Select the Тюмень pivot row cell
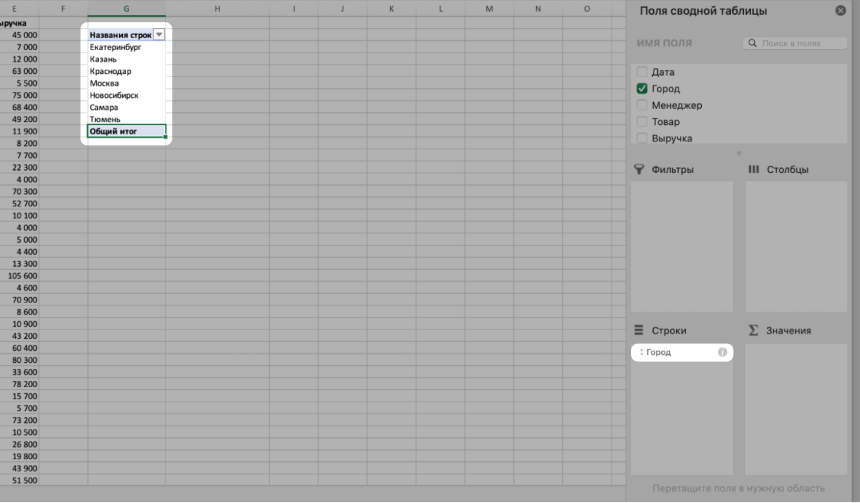 pos(126,119)
